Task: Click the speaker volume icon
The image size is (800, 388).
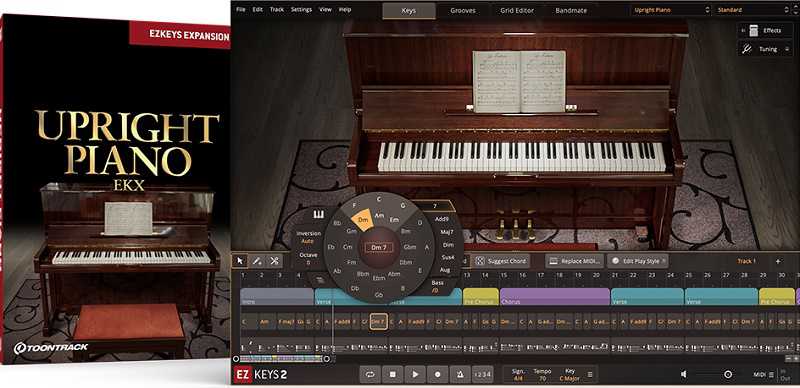Action: (x=683, y=374)
